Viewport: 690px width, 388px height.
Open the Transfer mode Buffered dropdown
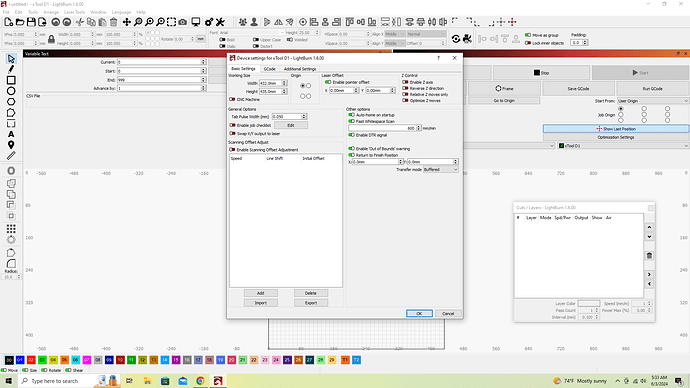pos(440,169)
